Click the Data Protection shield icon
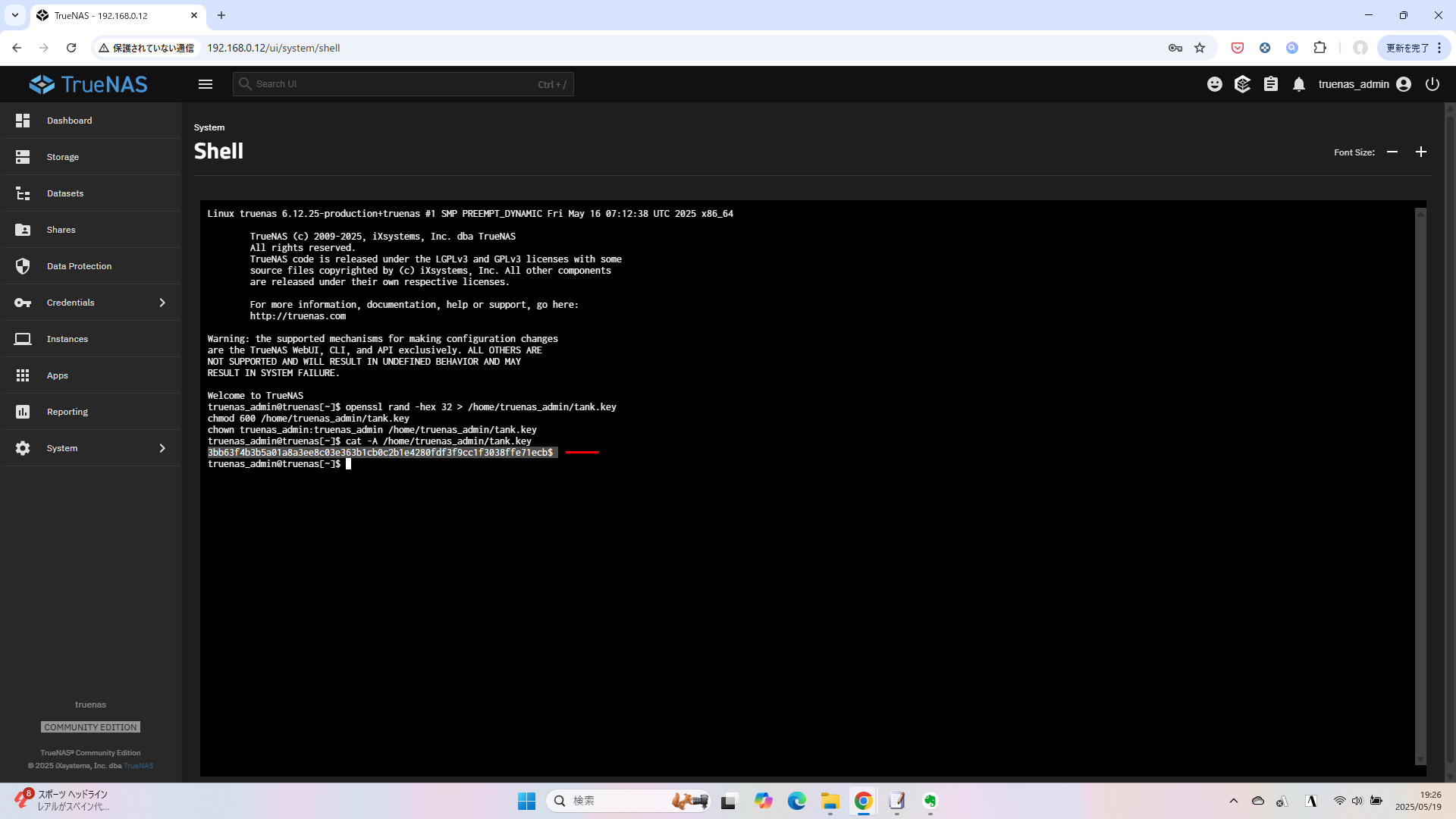 [23, 266]
